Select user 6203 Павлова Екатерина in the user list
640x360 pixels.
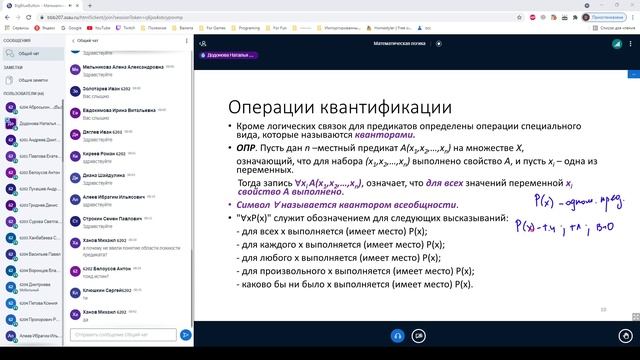pyautogui.click(x=32, y=156)
